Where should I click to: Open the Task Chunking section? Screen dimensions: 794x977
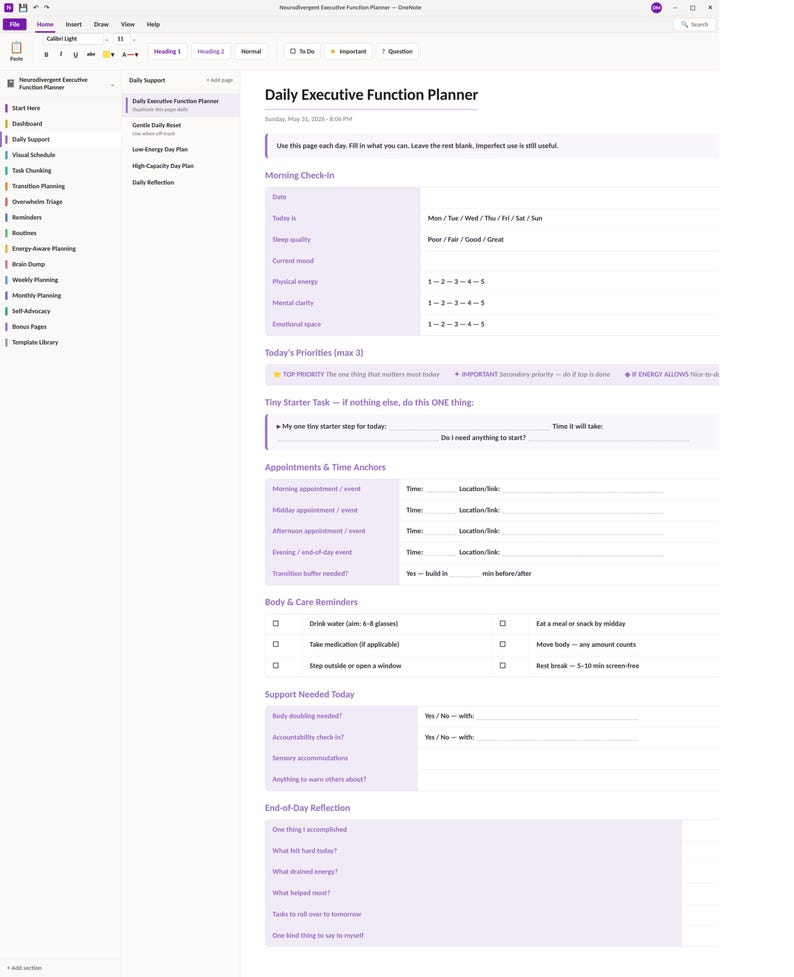61,171
